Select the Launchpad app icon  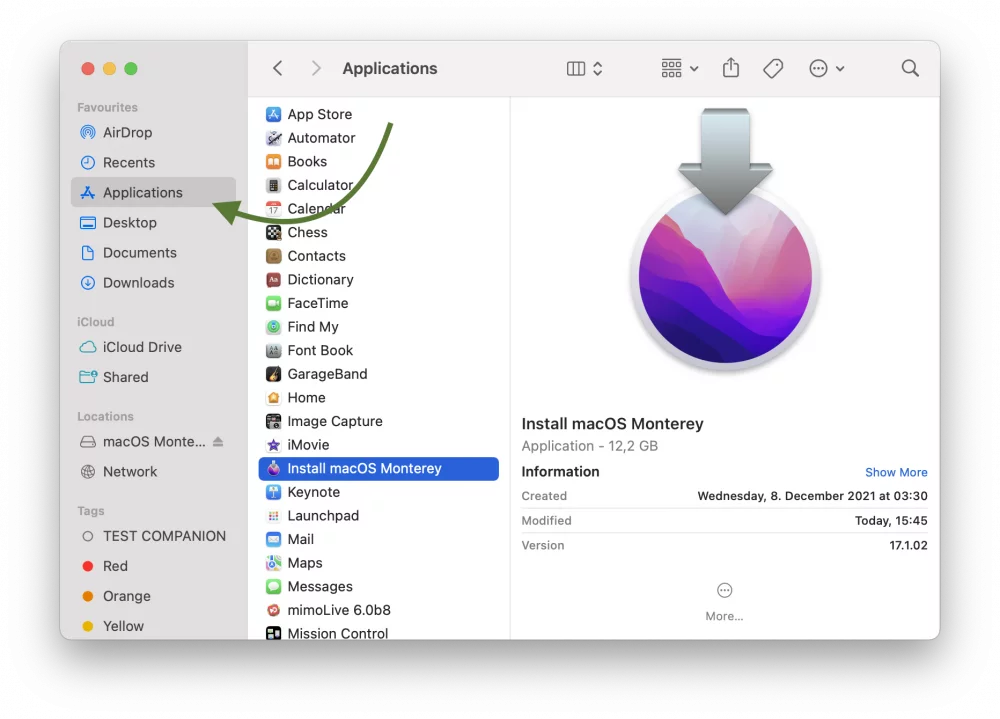tap(274, 515)
